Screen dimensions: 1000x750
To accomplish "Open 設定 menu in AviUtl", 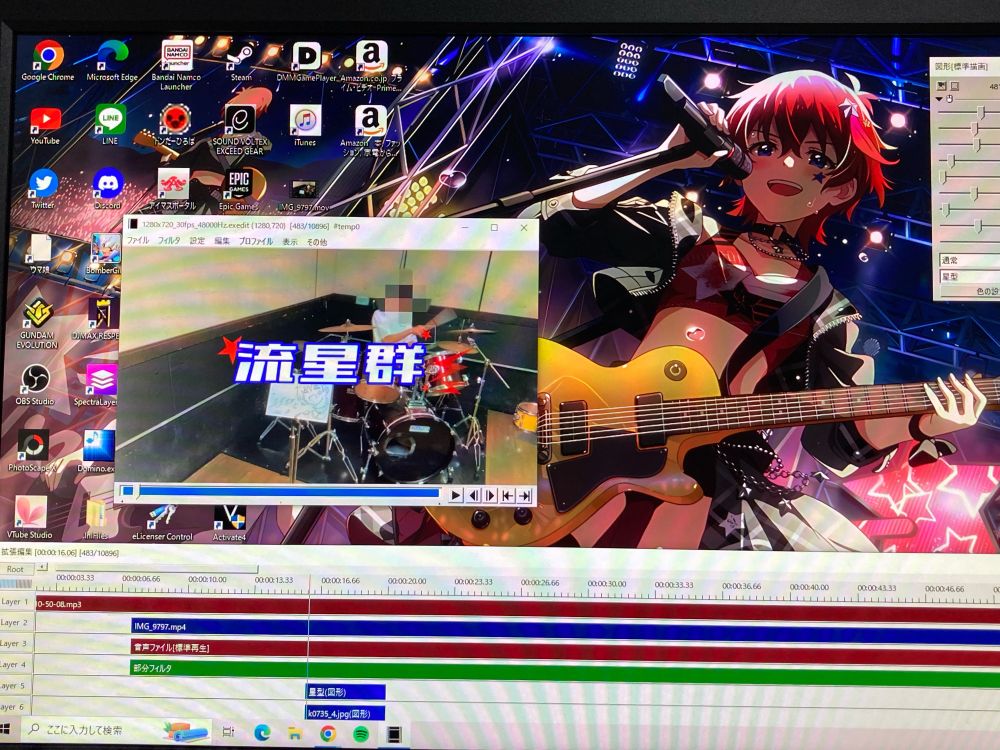I will pos(197,241).
